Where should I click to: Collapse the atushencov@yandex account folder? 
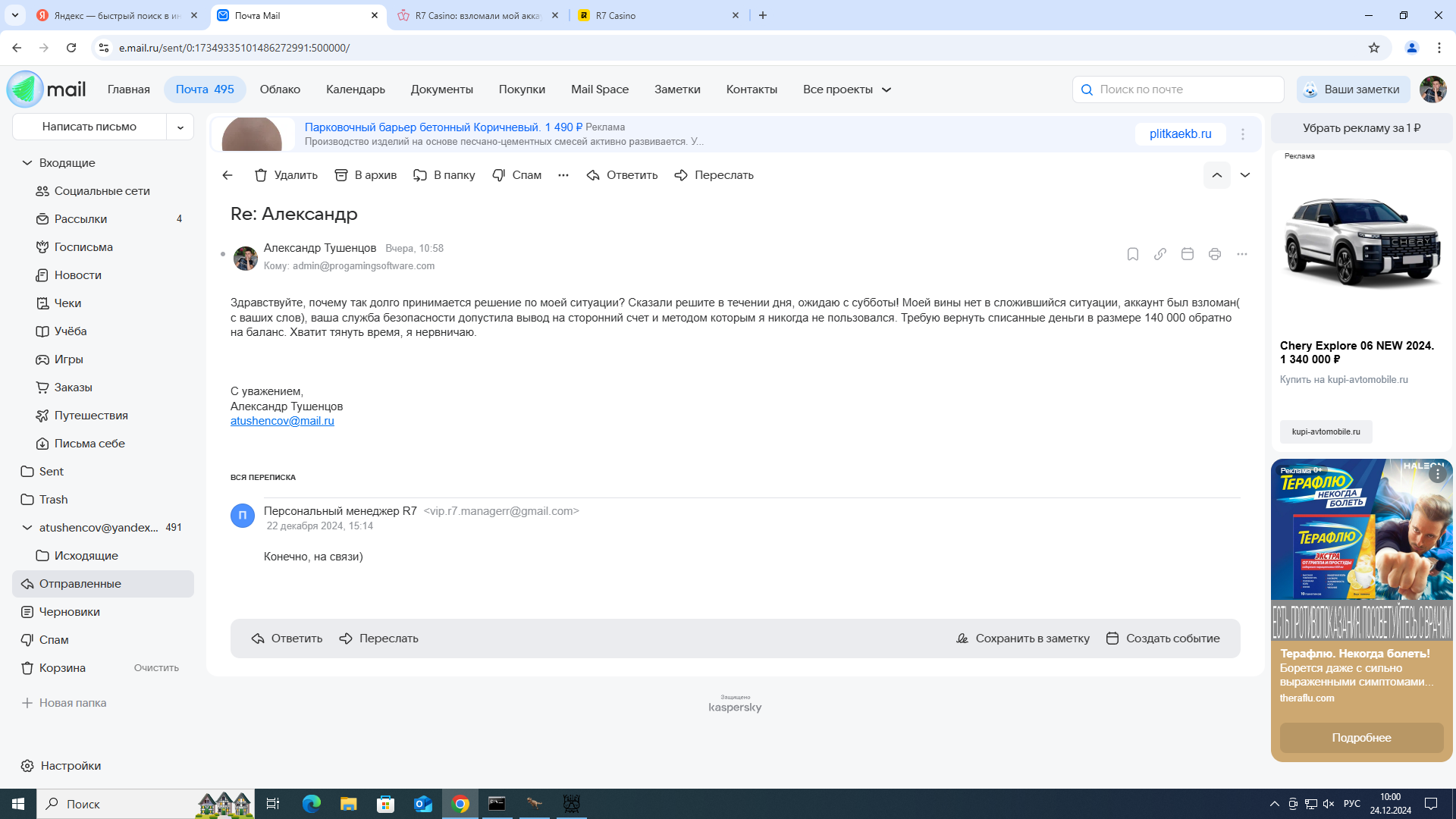click(x=27, y=528)
